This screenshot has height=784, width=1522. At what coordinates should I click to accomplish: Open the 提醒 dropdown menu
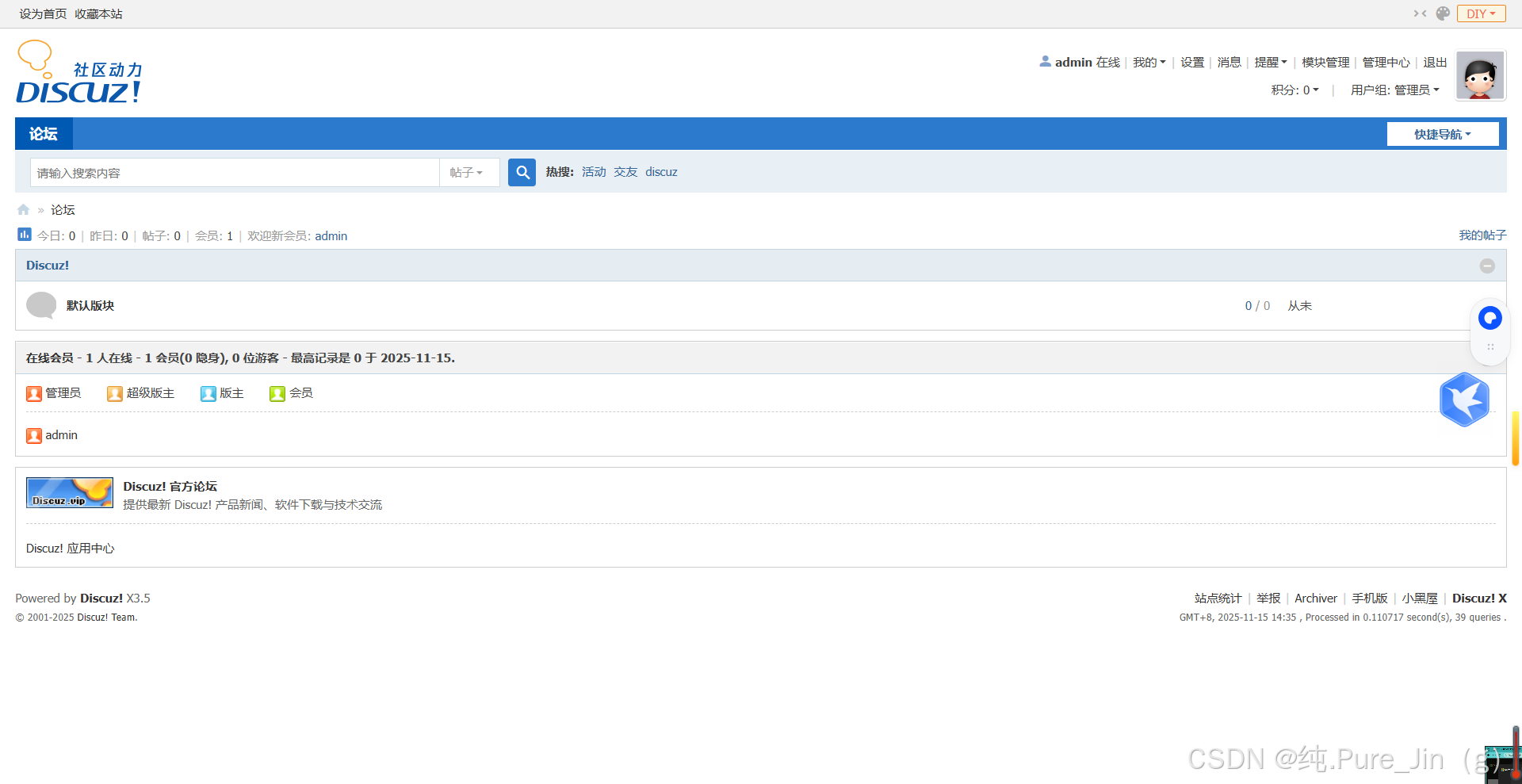coord(1271,63)
